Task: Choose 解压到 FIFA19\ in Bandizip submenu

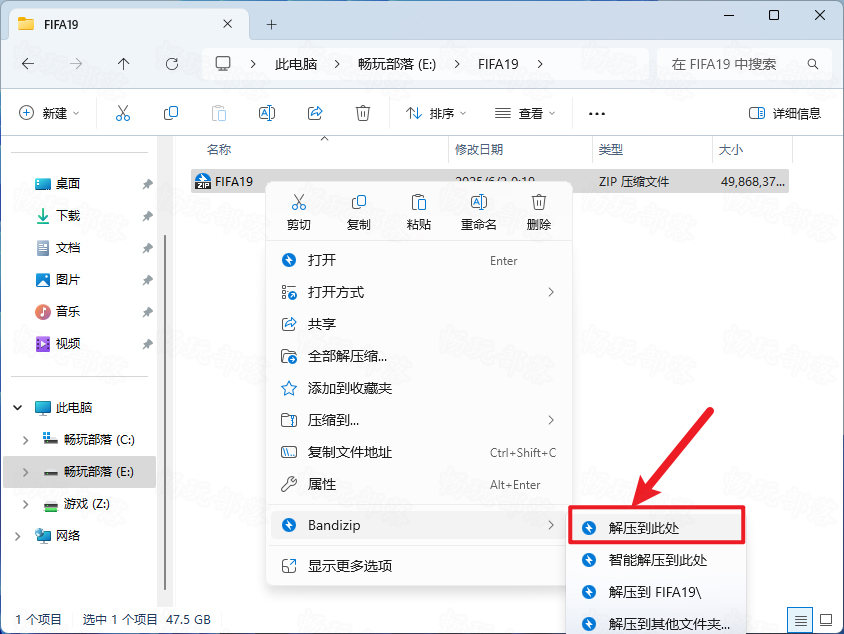Action: pyautogui.click(x=657, y=592)
